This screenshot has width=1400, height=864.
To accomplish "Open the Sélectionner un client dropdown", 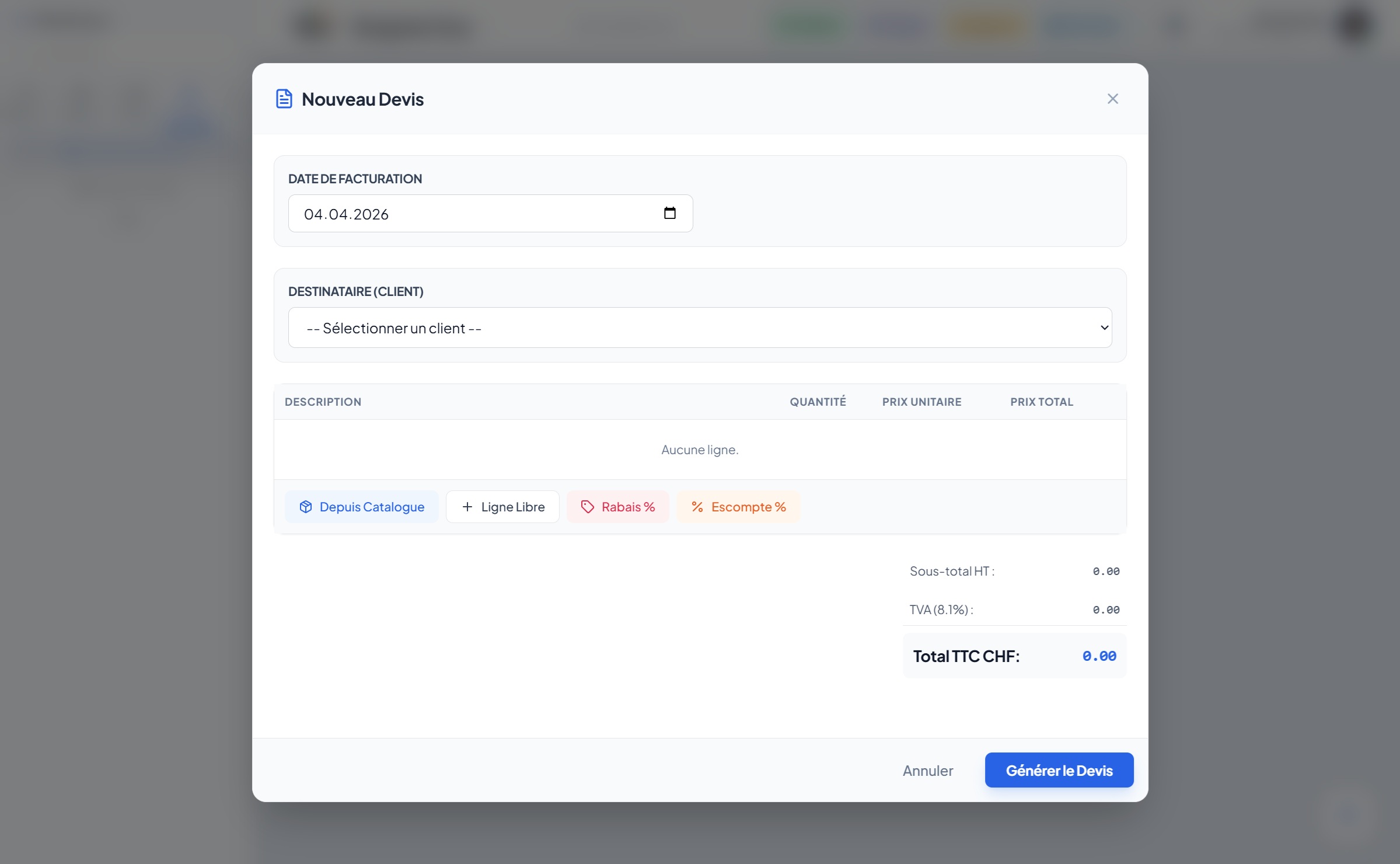I will [699, 328].
